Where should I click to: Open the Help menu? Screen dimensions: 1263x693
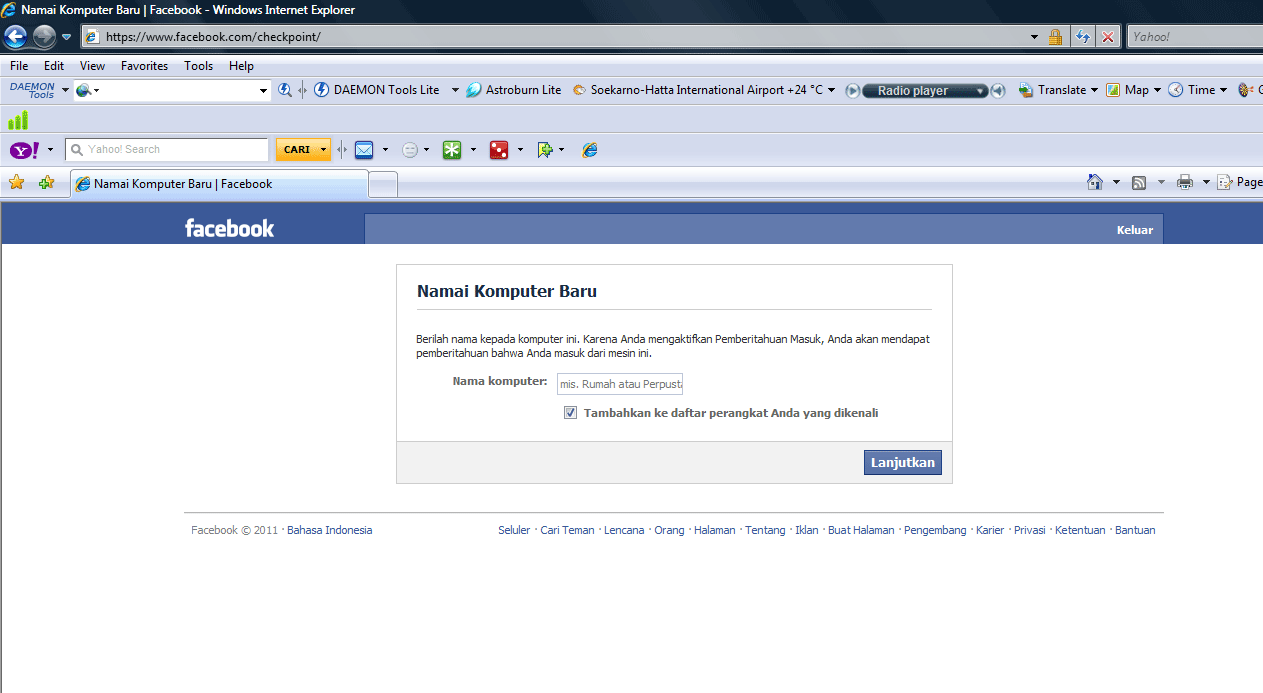[x=241, y=66]
